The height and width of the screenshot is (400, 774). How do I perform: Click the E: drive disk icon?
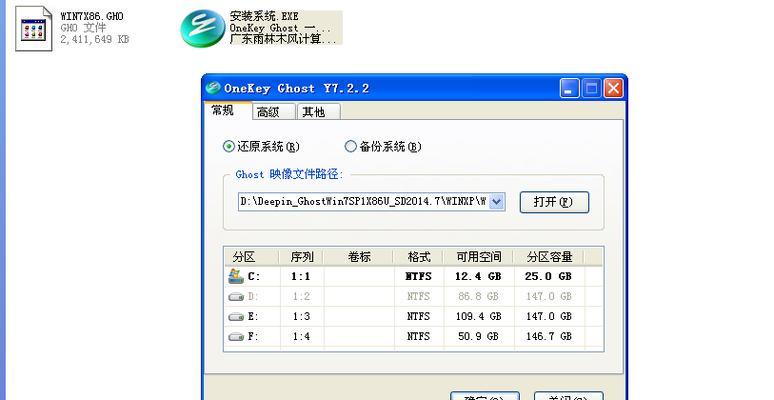(x=236, y=317)
